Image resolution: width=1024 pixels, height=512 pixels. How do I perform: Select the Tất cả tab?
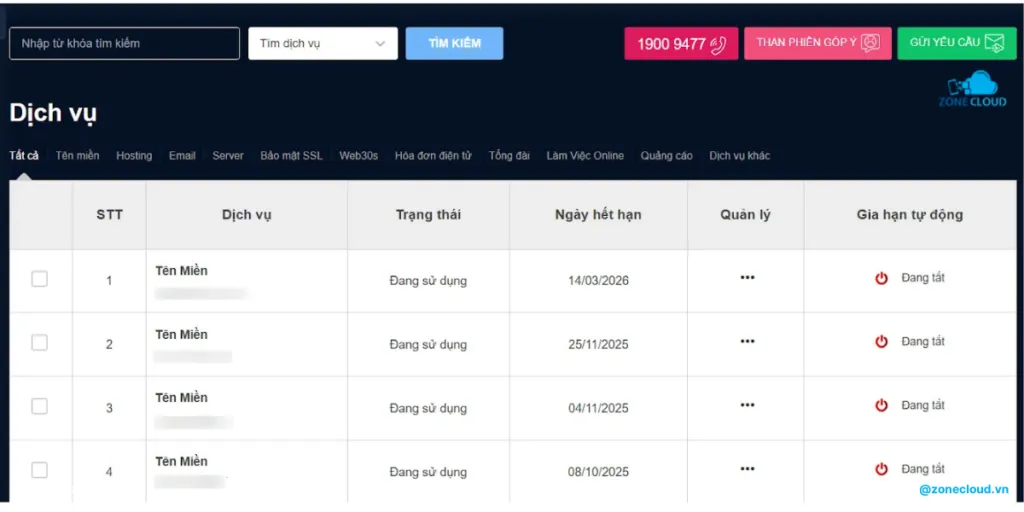coord(24,155)
